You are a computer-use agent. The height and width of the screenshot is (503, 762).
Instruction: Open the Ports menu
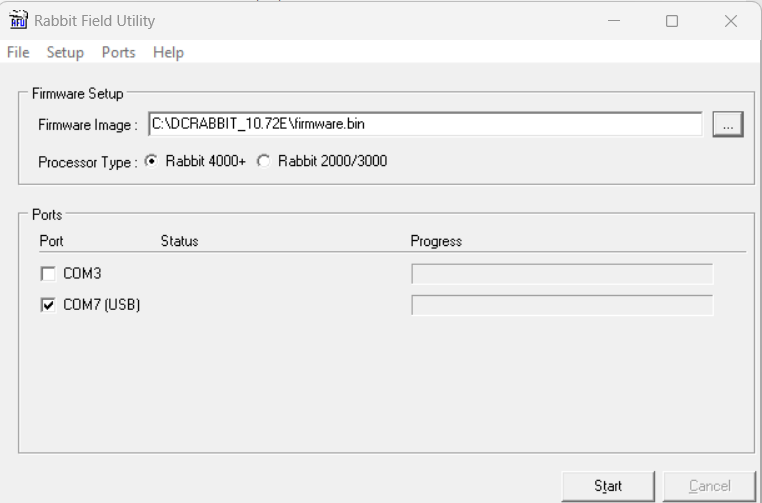[119, 52]
